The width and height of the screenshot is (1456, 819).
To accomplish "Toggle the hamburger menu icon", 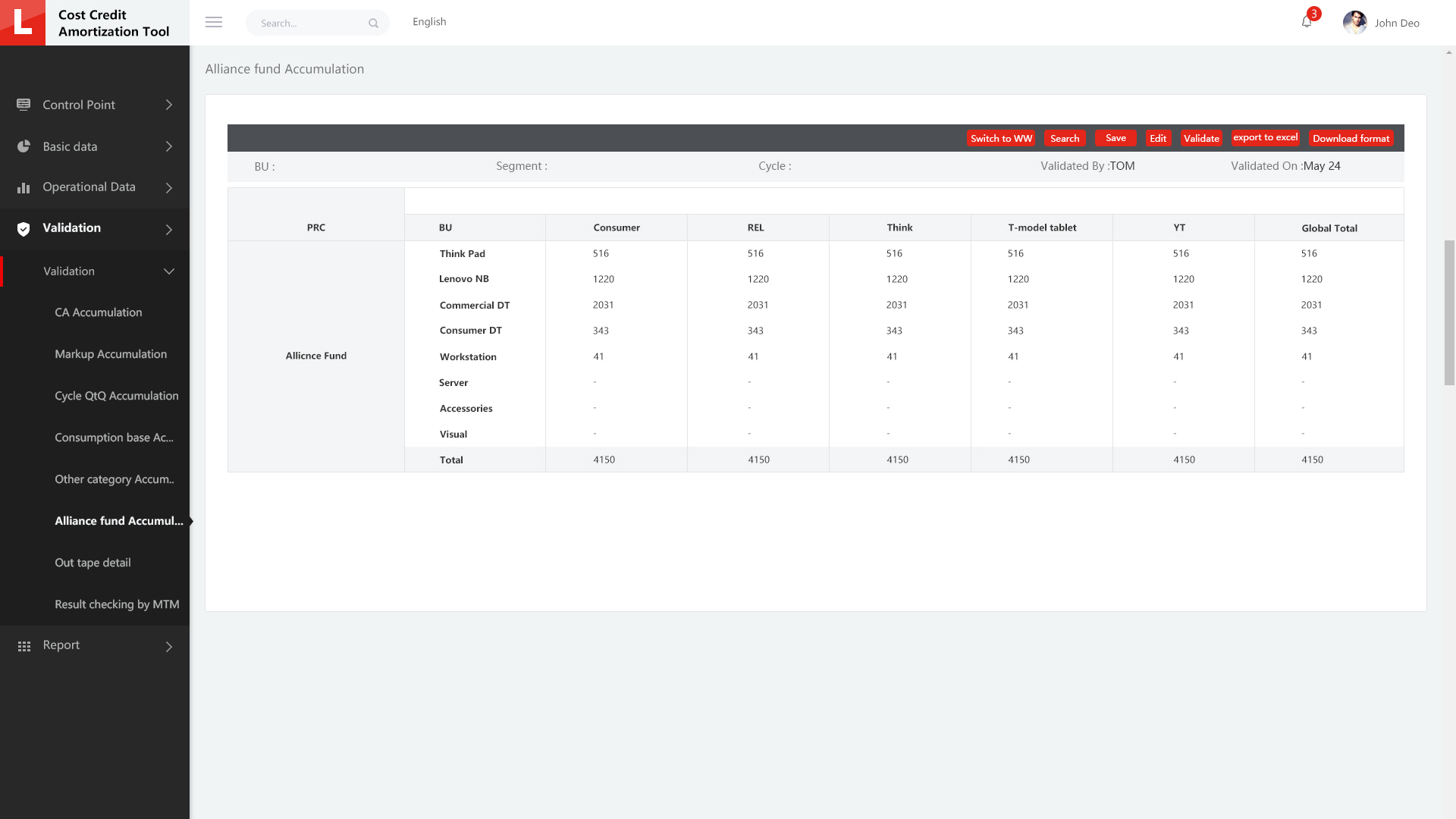I will tap(214, 23).
